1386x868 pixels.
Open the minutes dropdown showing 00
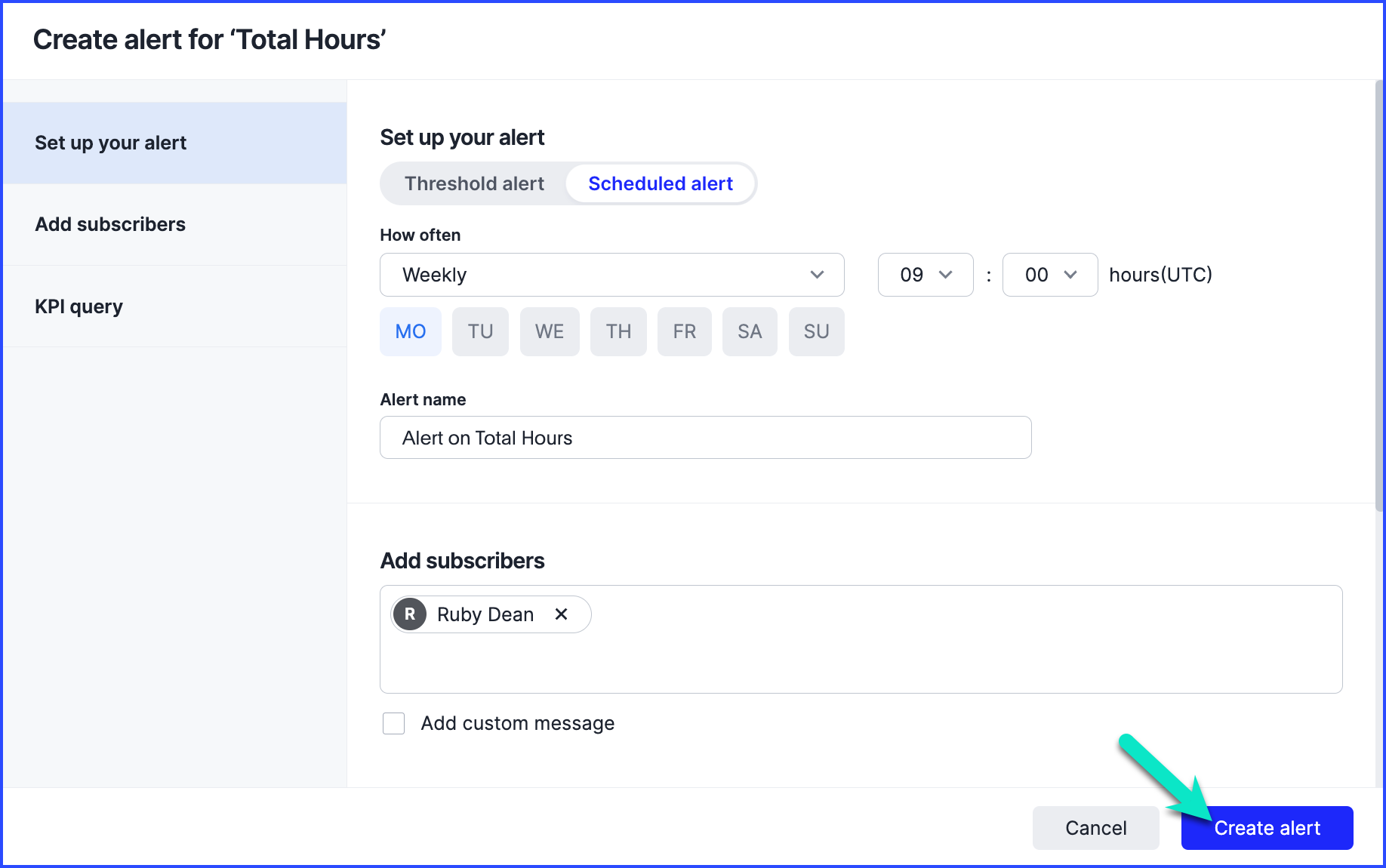(1049, 275)
